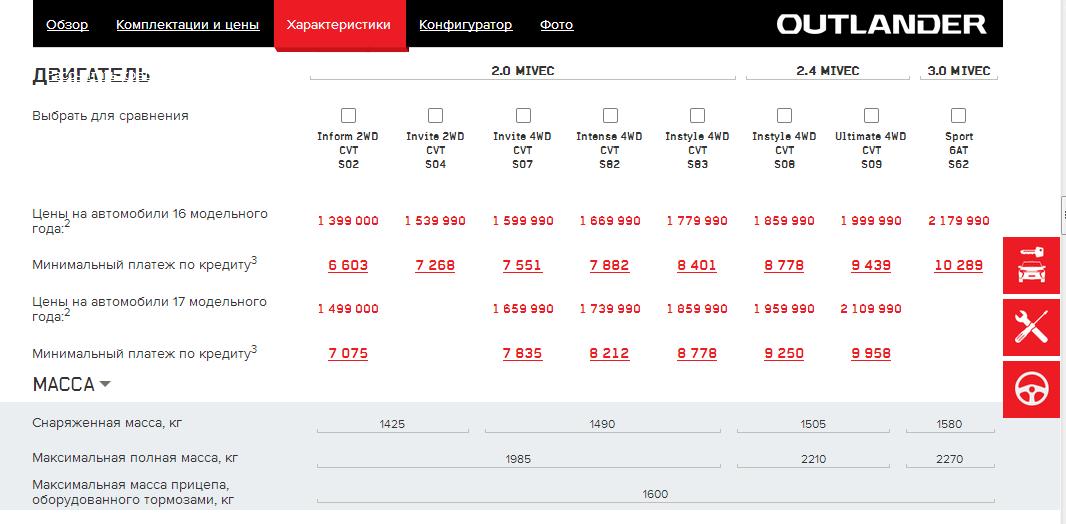Click the trailer mass value 1600
Viewport: 1066px width, 524px height.
(x=655, y=494)
